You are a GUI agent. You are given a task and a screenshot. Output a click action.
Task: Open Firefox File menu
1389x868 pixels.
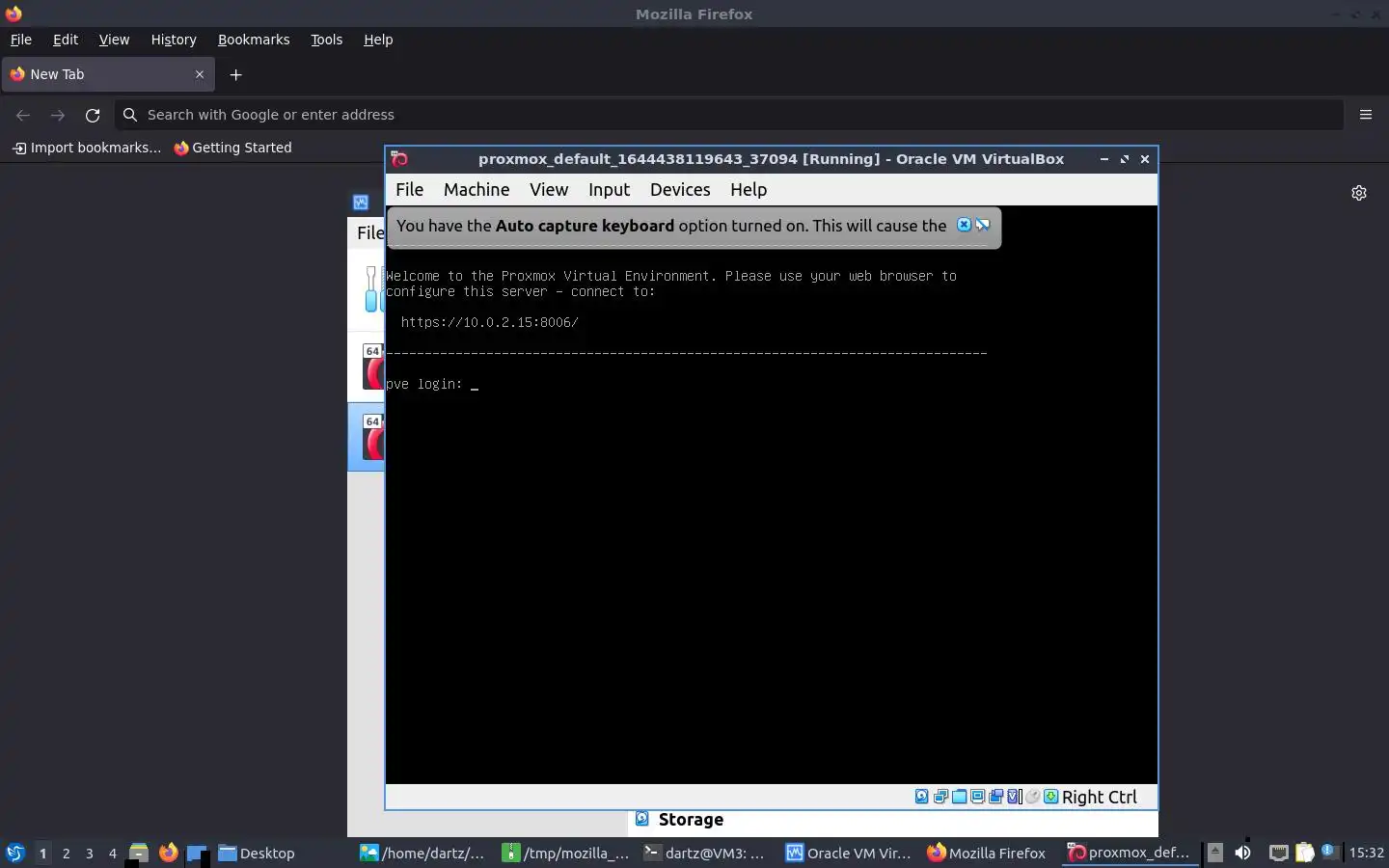point(21,40)
